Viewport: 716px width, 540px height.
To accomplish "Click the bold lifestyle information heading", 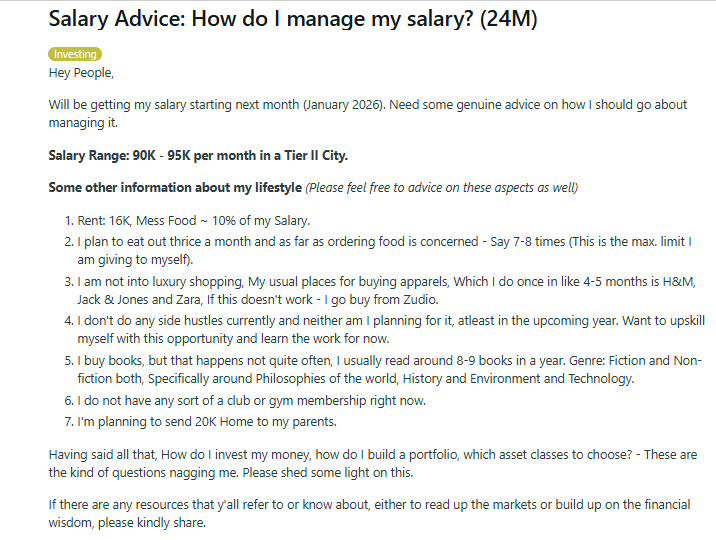I will pyautogui.click(x=174, y=188).
